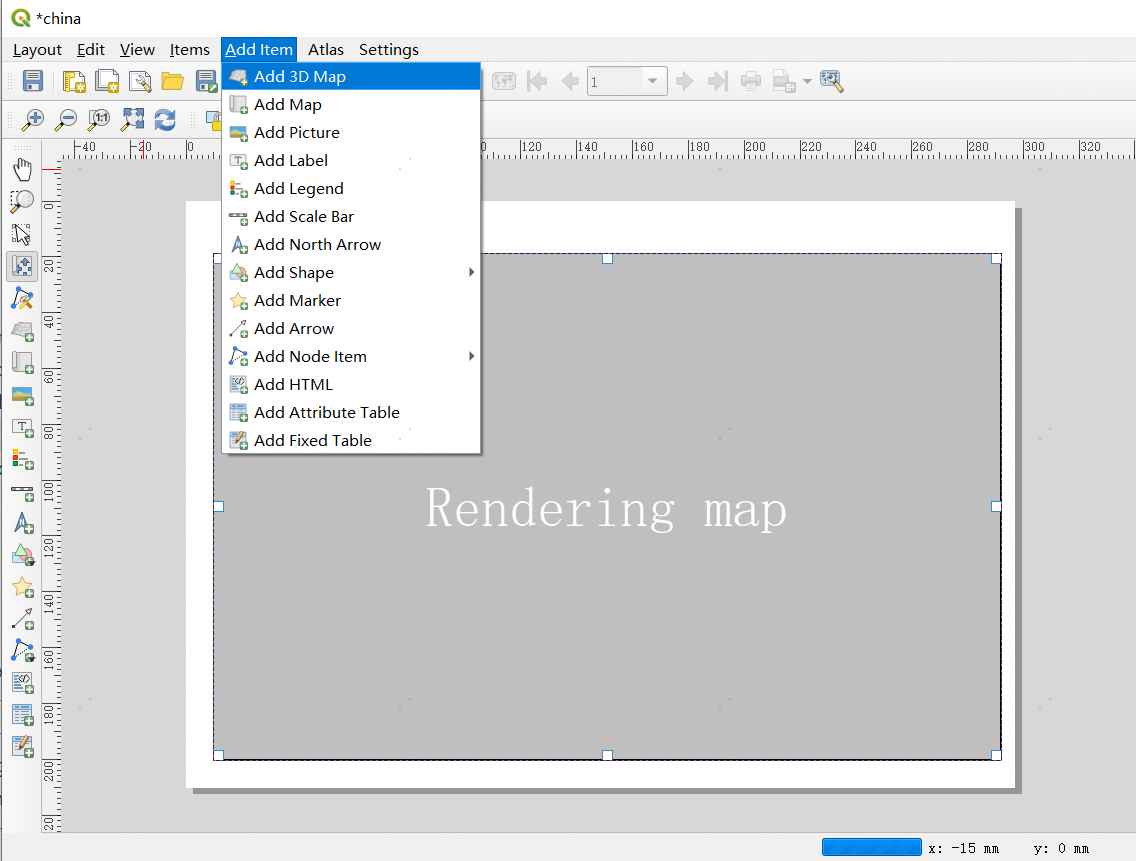Open the atlas page number dropdown
The height and width of the screenshot is (861, 1136).
click(x=653, y=81)
